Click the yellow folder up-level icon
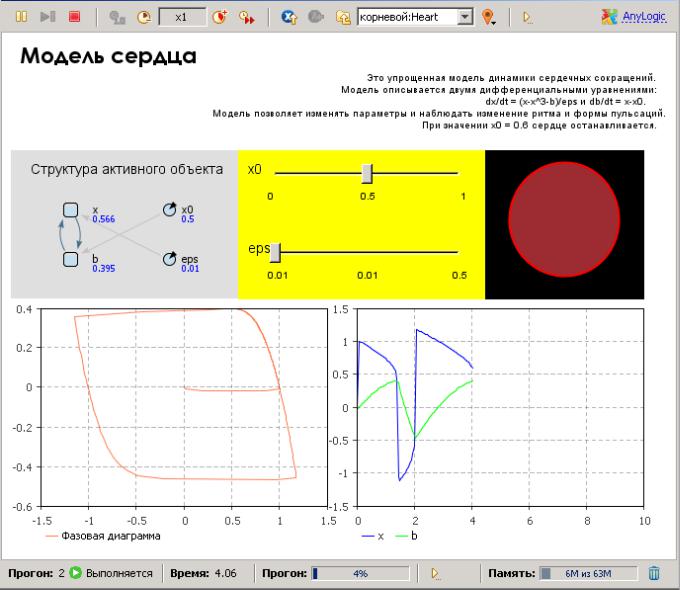The image size is (680, 590). (343, 17)
